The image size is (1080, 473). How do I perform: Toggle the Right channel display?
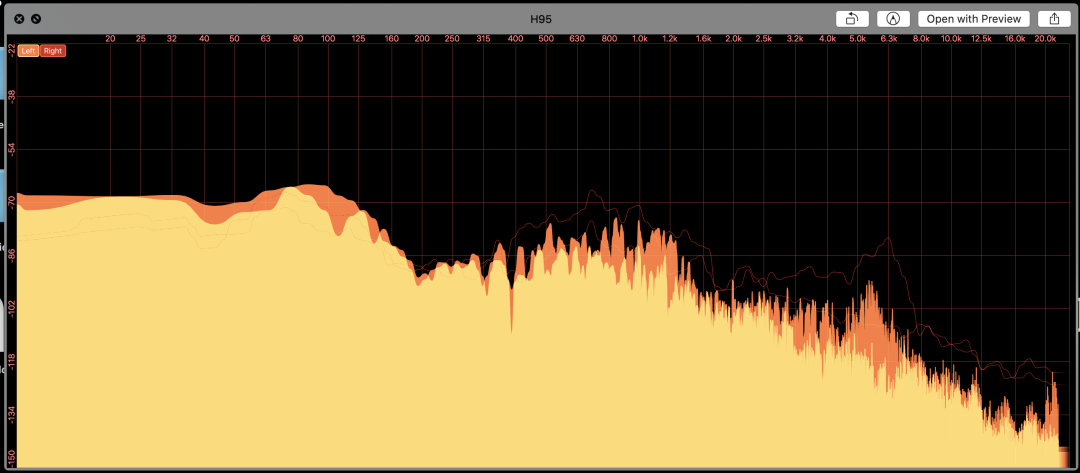point(53,50)
